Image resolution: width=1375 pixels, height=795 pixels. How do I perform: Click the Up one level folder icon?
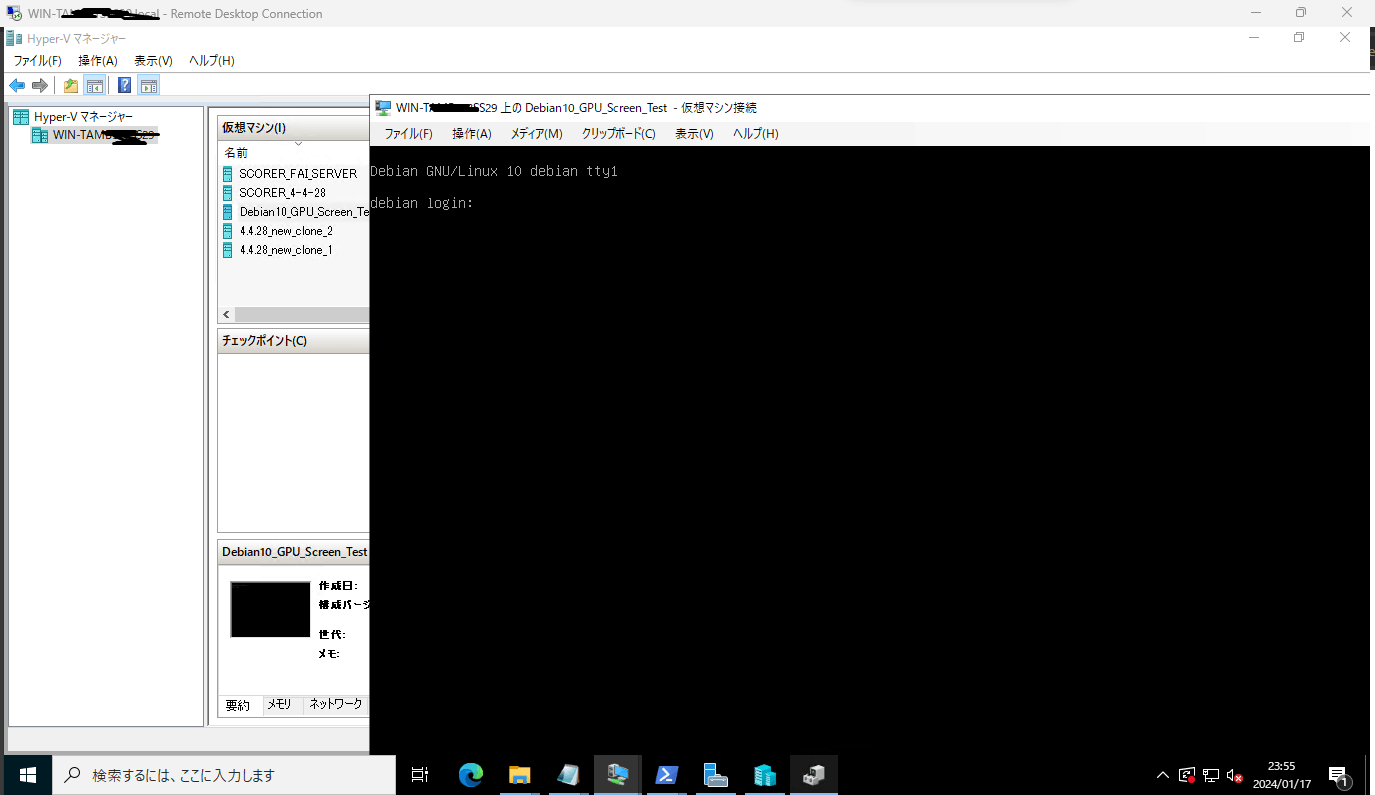[x=71, y=86]
